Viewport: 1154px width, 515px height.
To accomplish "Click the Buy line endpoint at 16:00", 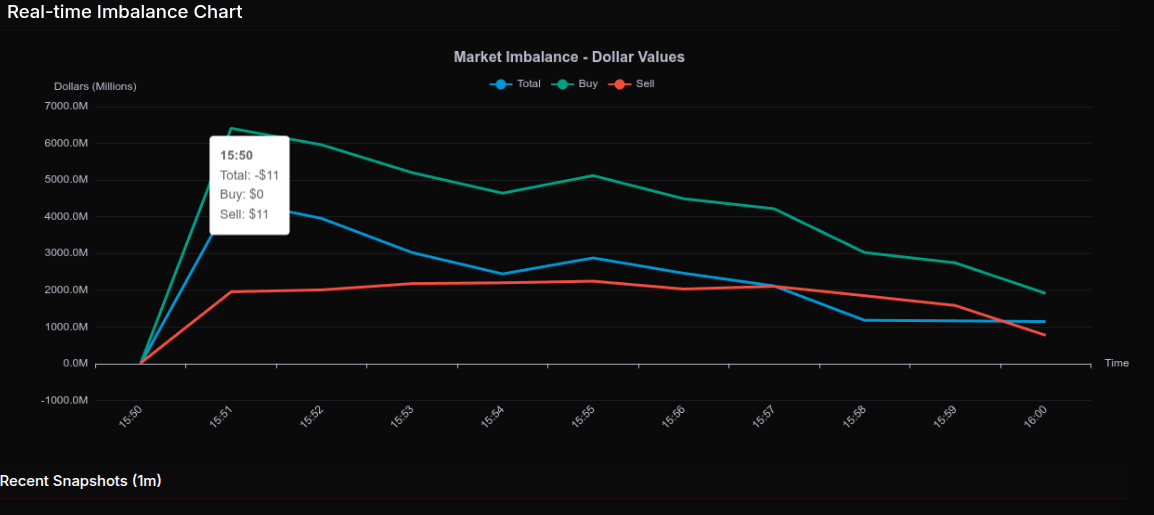I will coord(1045,293).
